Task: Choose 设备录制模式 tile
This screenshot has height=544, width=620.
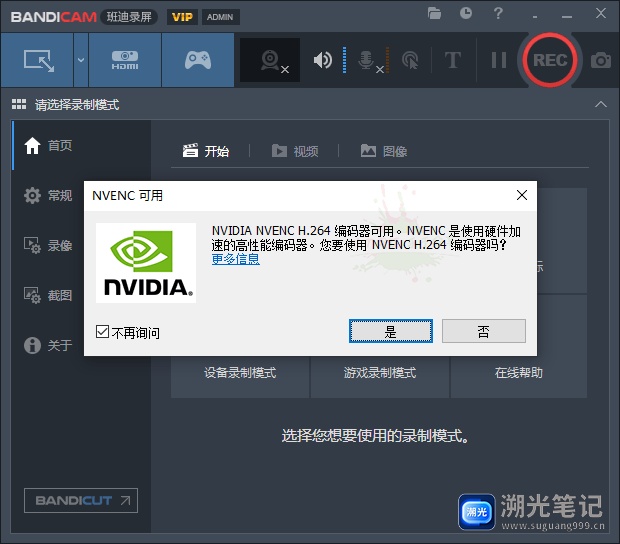Action: (240, 372)
